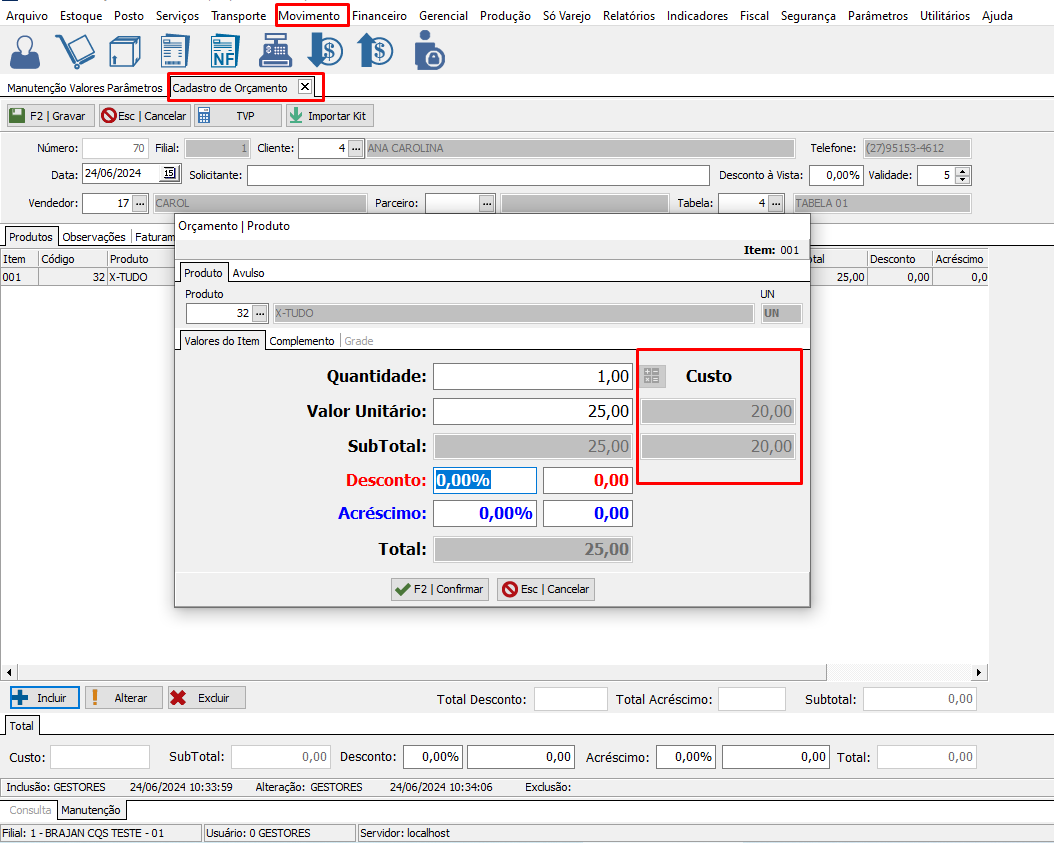Open the Cliente lookup ellipsis button

(355, 148)
